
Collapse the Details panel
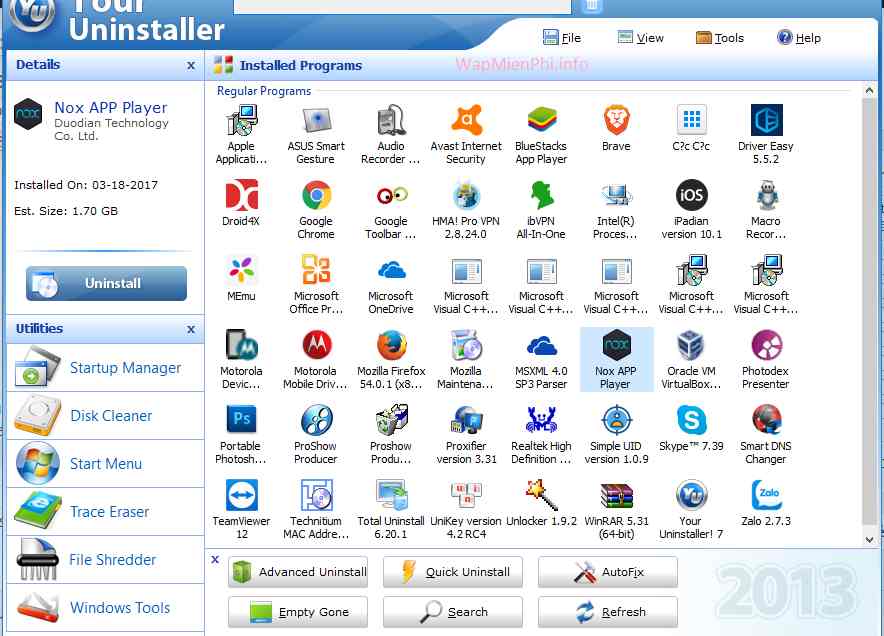191,65
